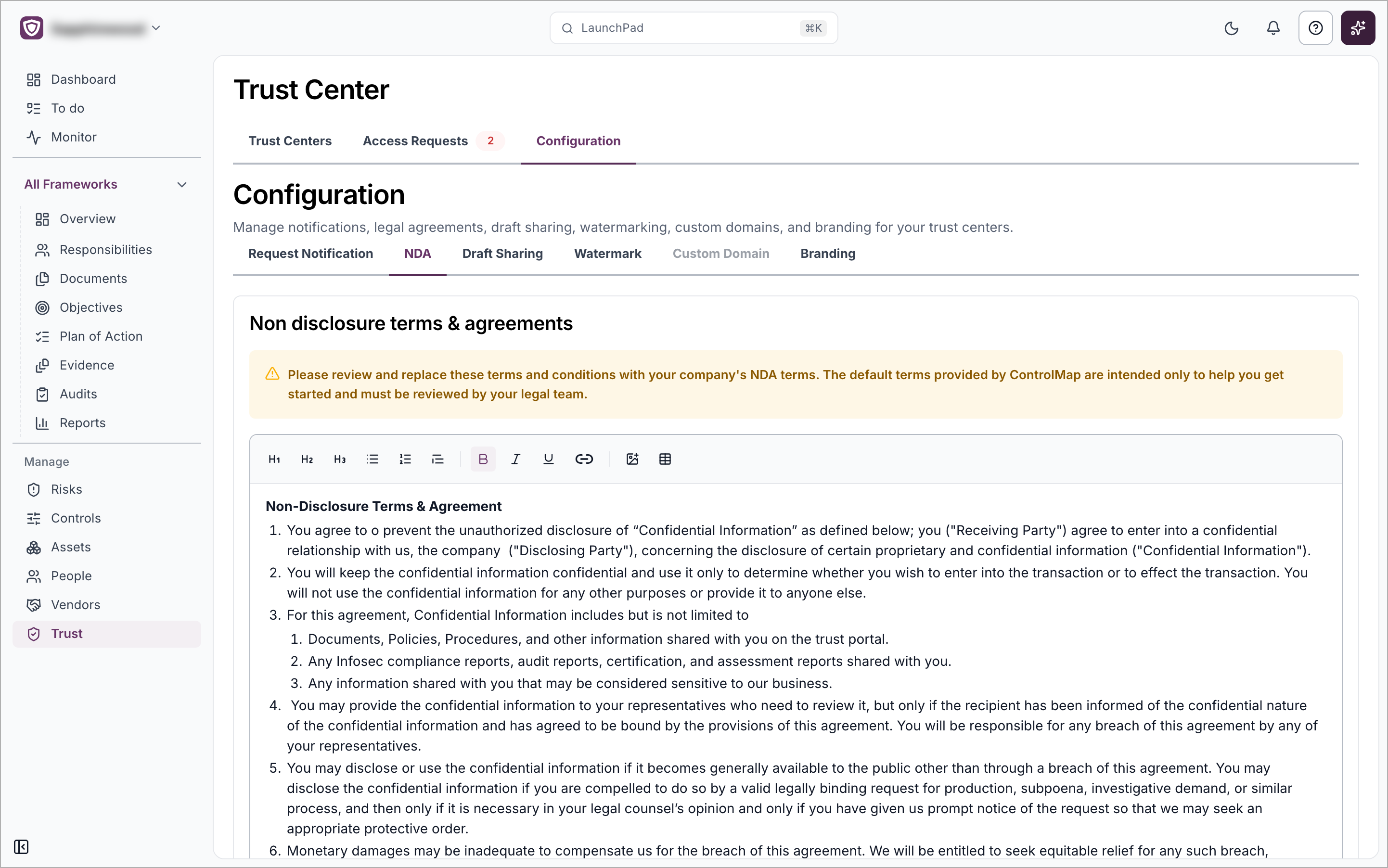Toggle italic formatting
Image resolution: width=1388 pixels, height=868 pixels.
pyautogui.click(x=516, y=459)
